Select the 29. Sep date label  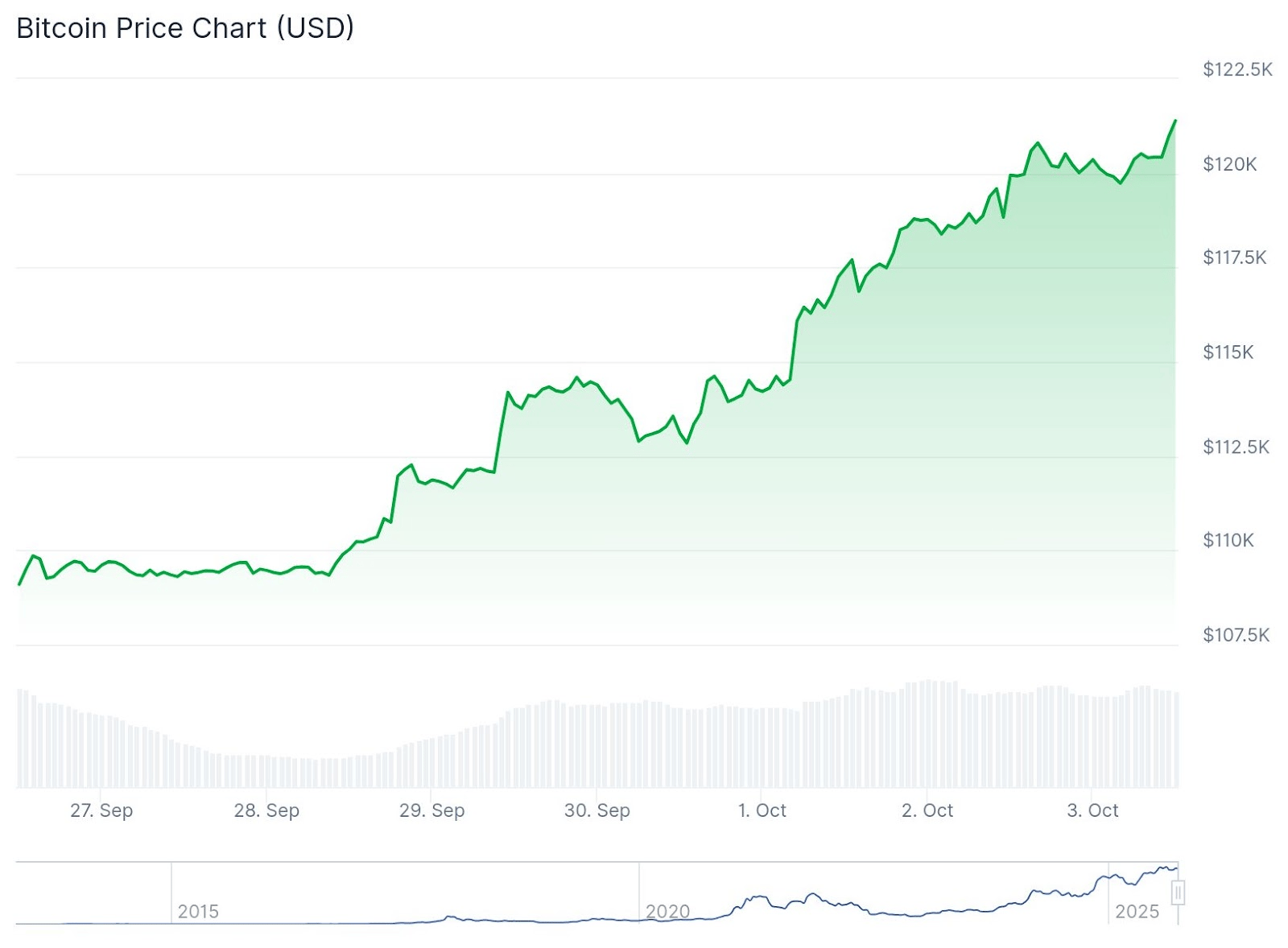click(432, 810)
